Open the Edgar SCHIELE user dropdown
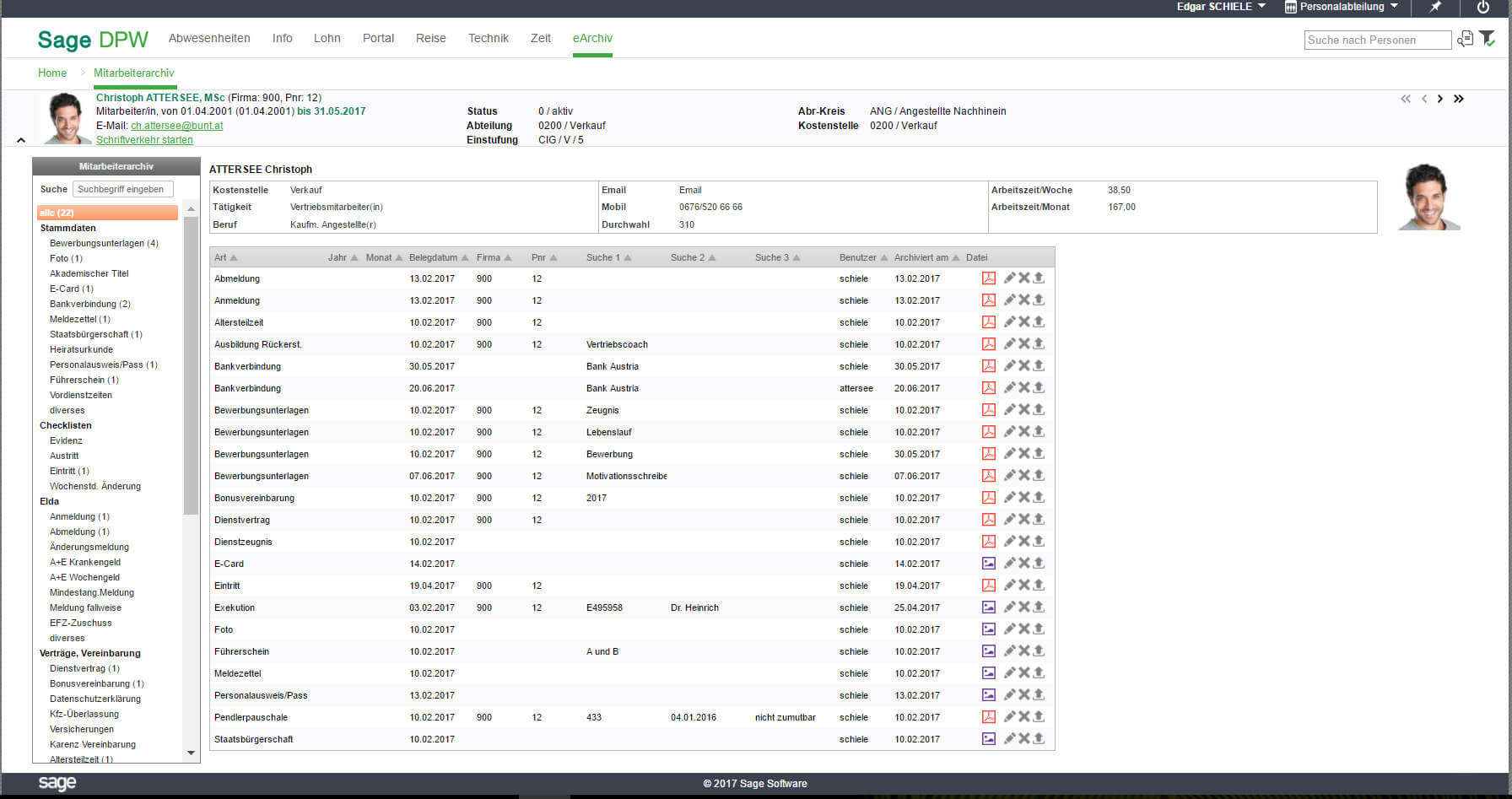 point(1221,7)
